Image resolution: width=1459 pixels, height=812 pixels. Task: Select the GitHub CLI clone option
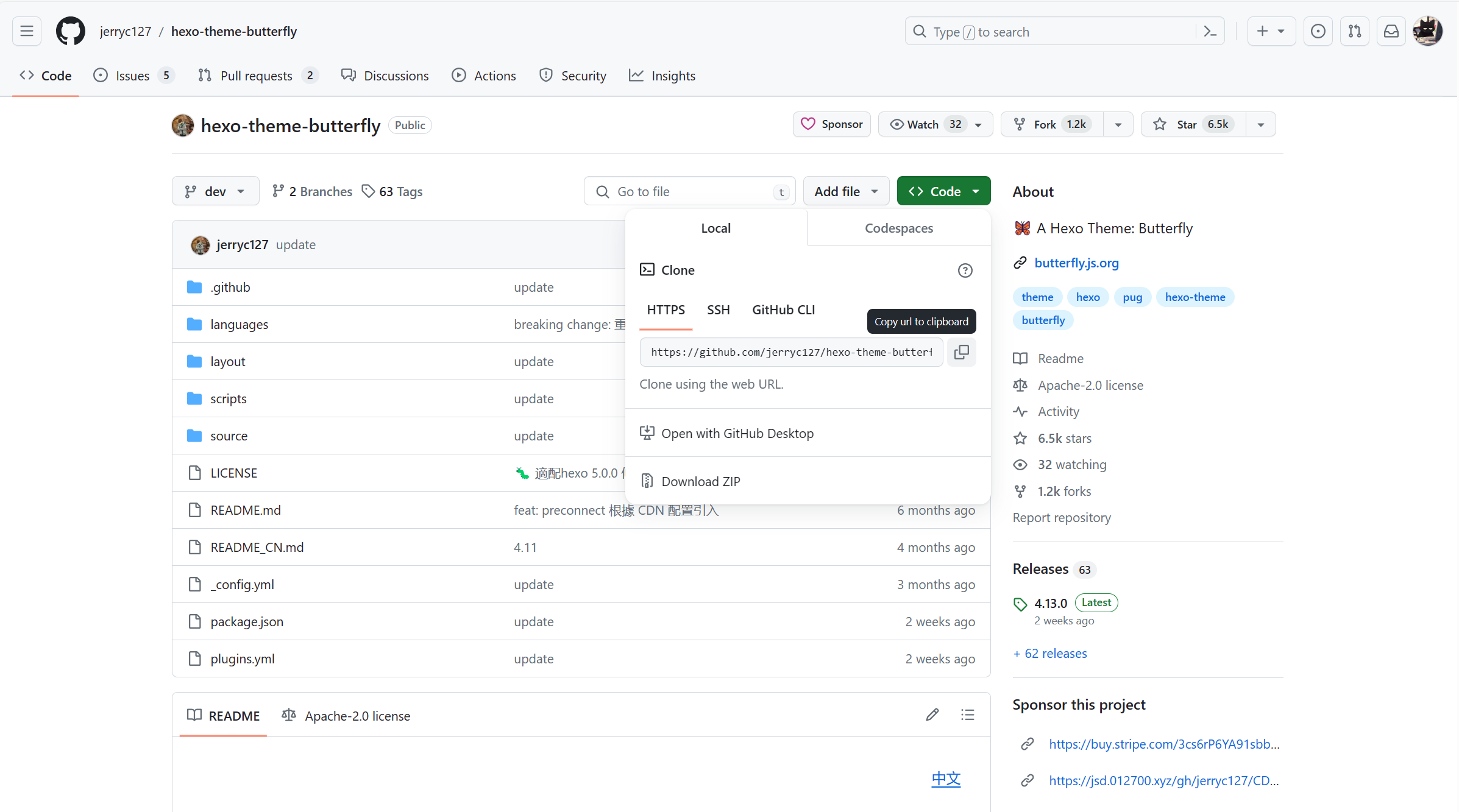[783, 309]
